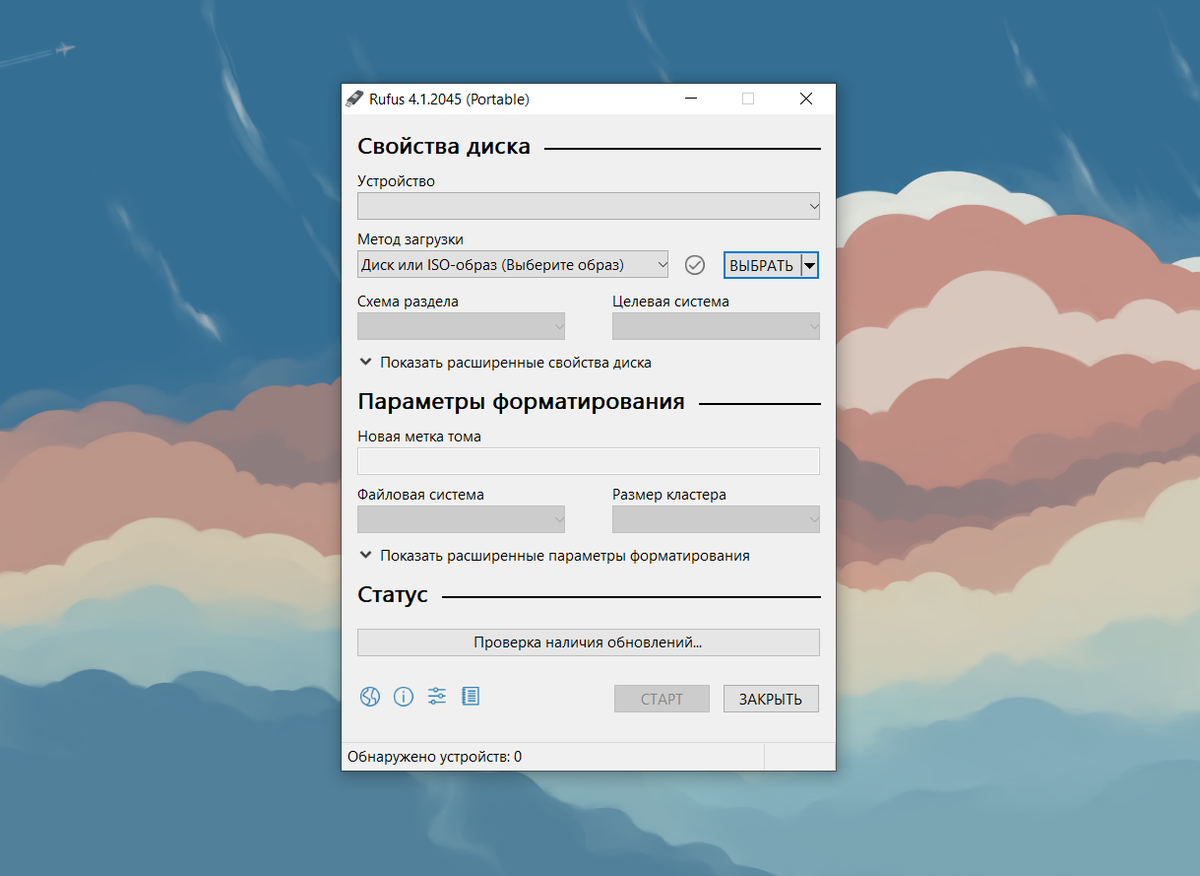Open the Размер кластера dropdown

tap(716, 519)
